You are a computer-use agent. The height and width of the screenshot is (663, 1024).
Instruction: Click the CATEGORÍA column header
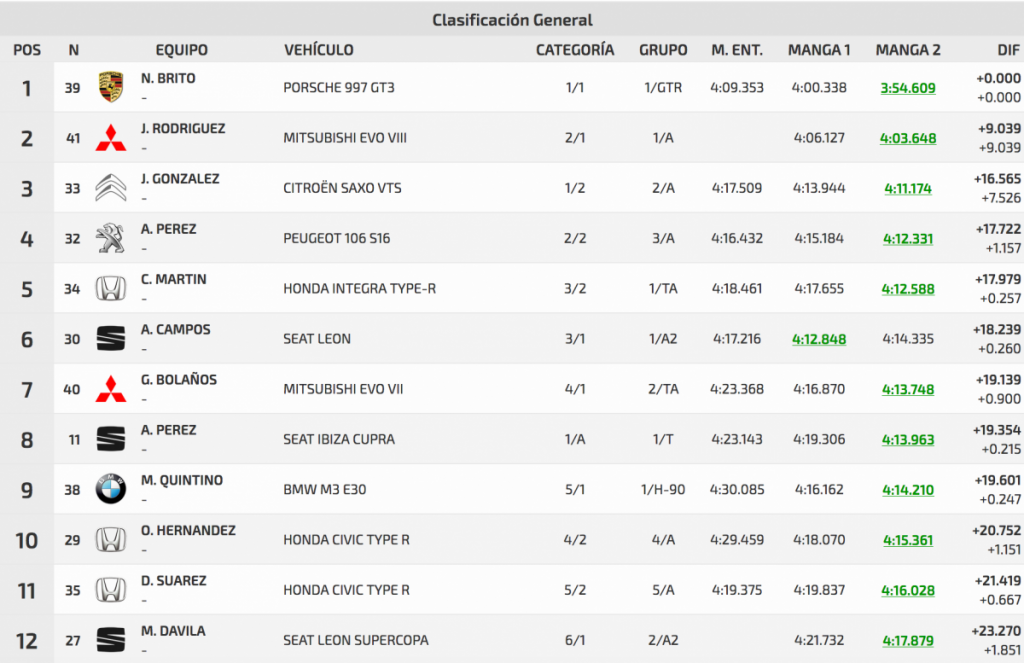(x=575, y=50)
